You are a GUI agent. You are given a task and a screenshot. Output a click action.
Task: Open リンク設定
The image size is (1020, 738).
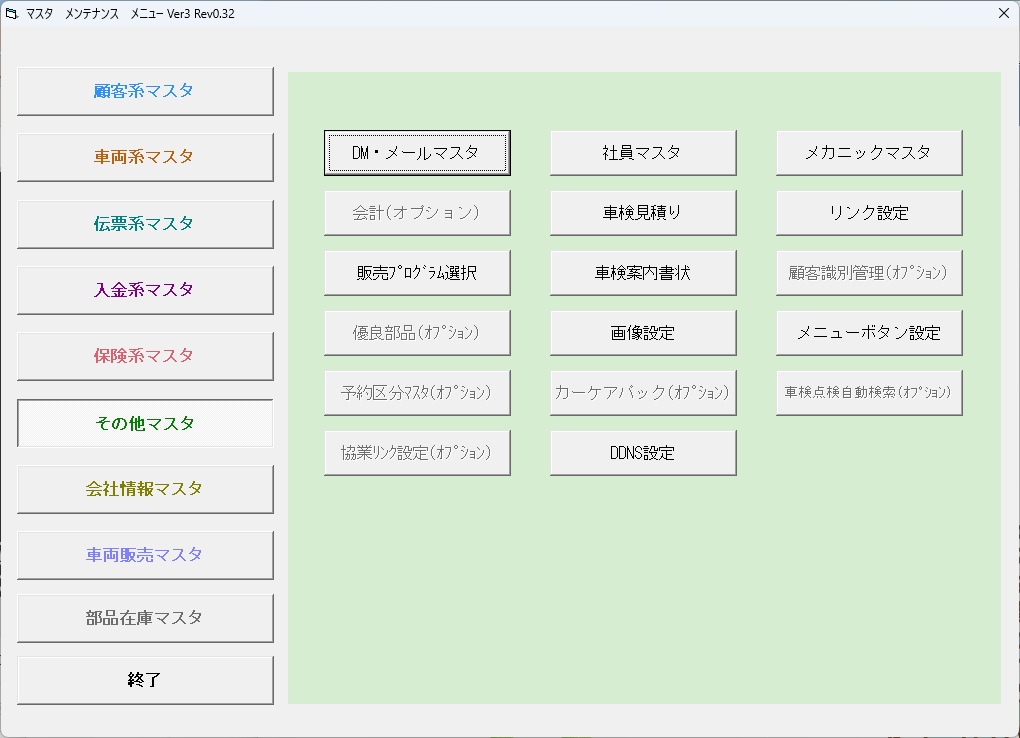[869, 213]
